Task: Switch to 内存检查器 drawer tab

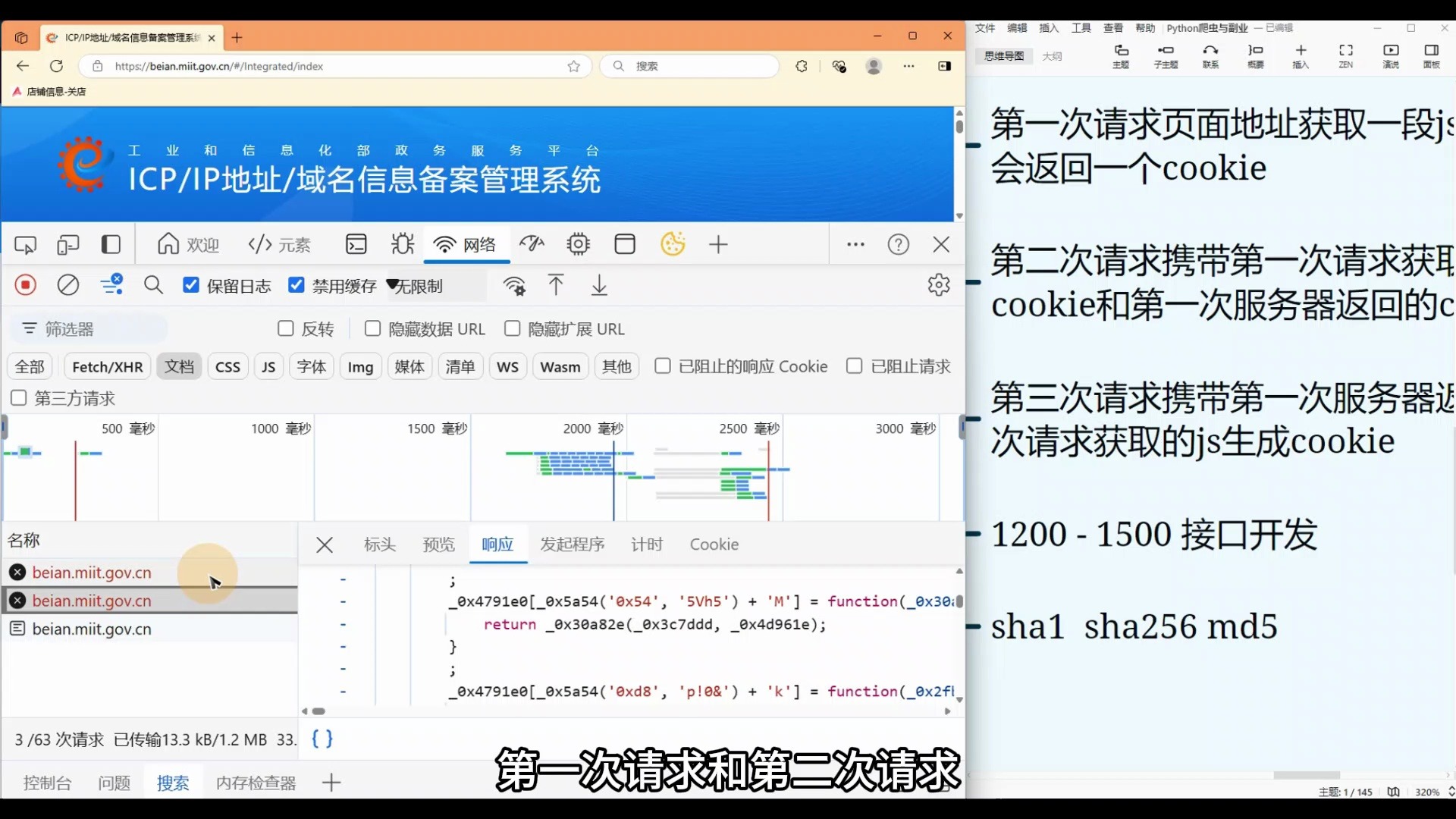Action: [x=256, y=783]
